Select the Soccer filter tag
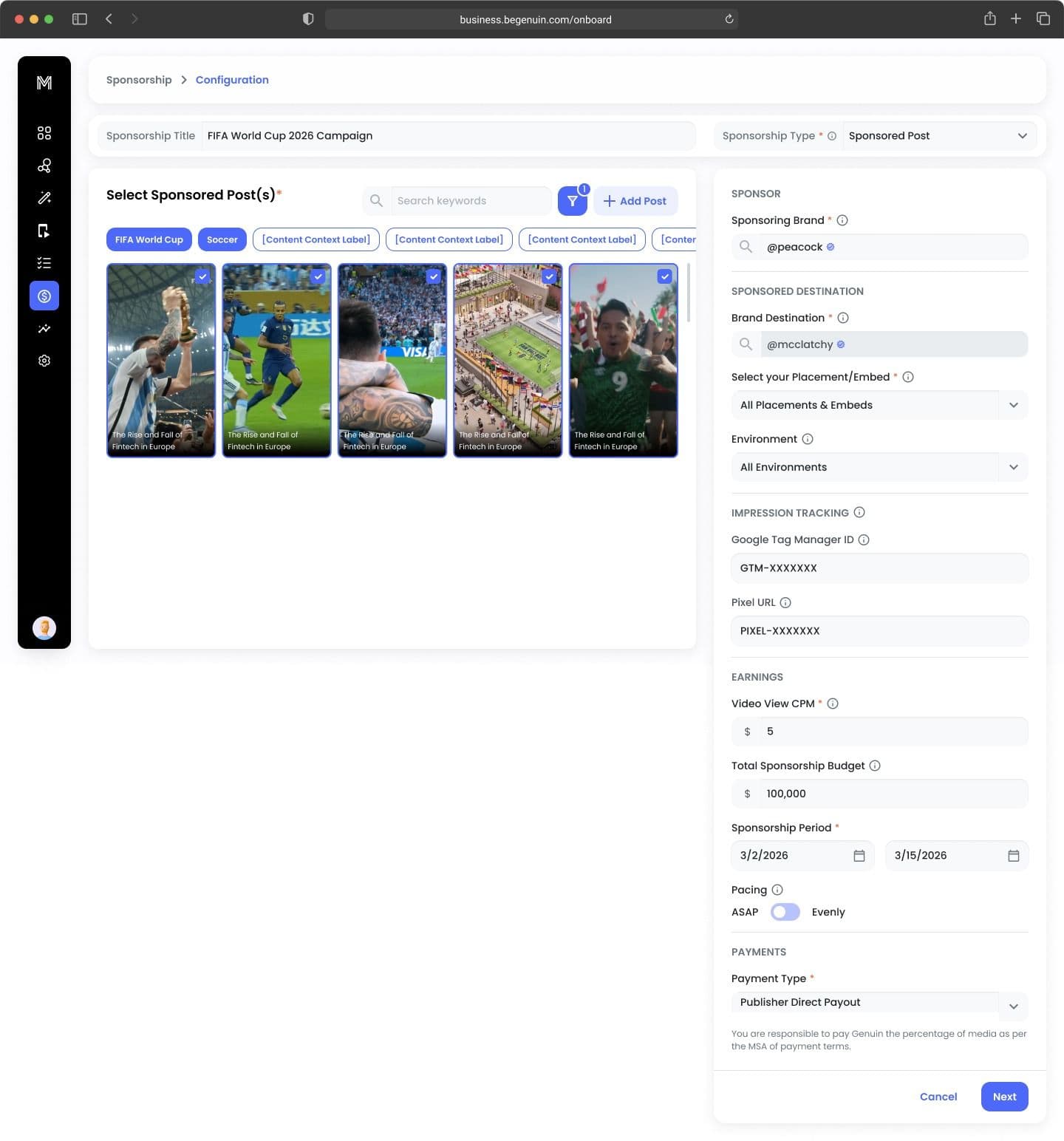 click(222, 239)
